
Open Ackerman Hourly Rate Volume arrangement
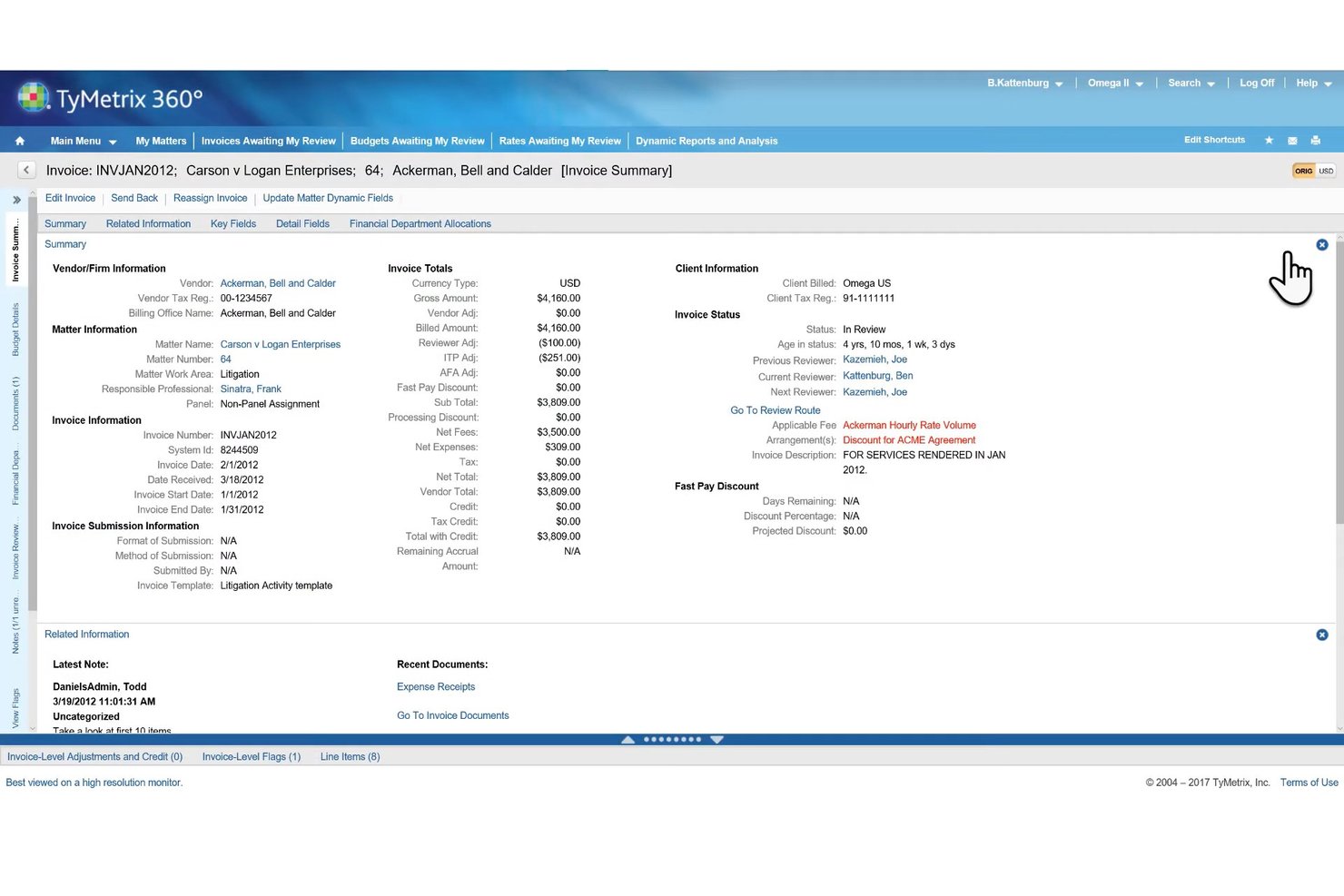click(909, 425)
